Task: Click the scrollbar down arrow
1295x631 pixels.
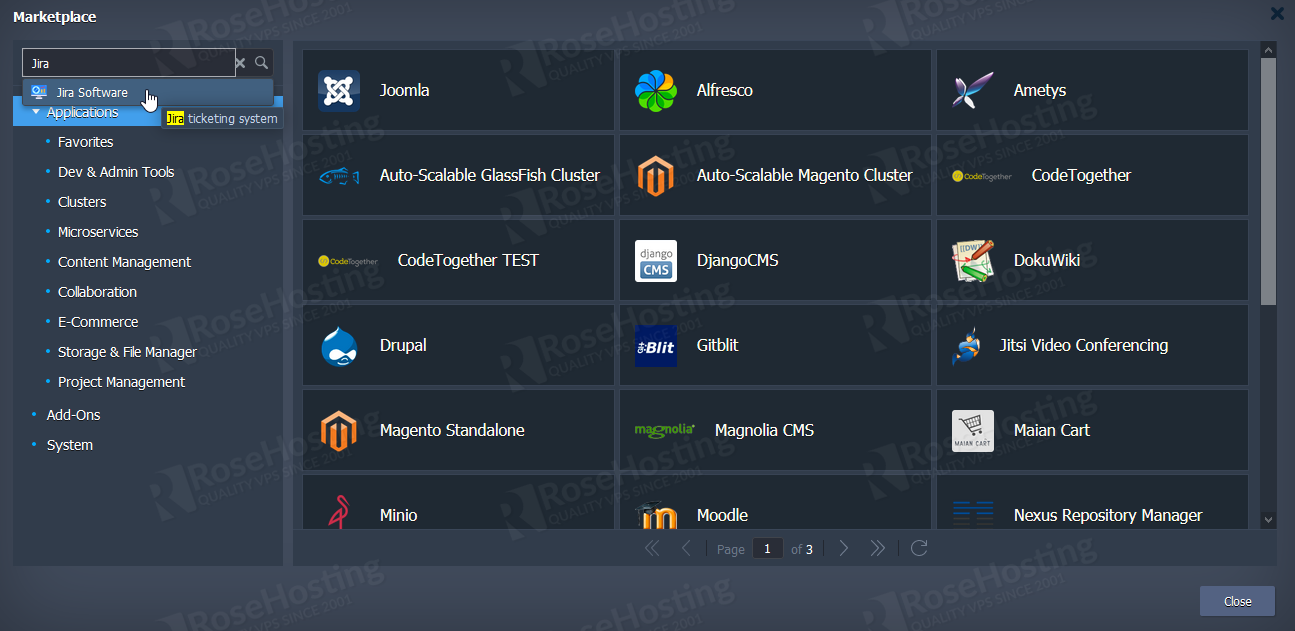Action: point(1268,520)
